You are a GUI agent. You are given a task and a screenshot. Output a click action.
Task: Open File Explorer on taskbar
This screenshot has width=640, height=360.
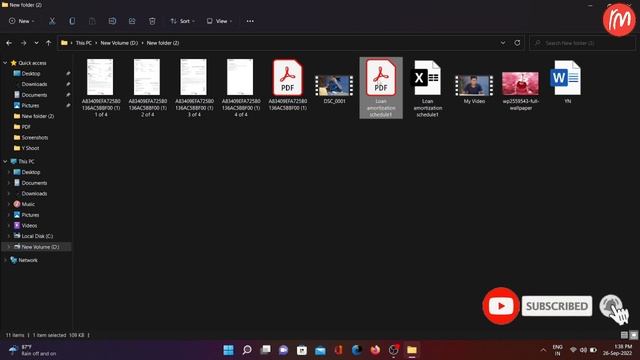412,350
